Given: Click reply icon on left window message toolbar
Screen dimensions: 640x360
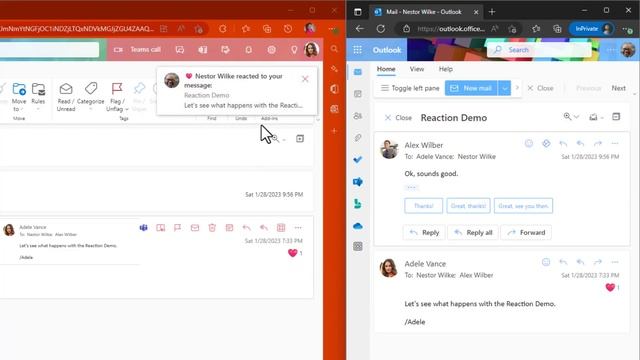Looking at the screenshot, I should (247, 228).
